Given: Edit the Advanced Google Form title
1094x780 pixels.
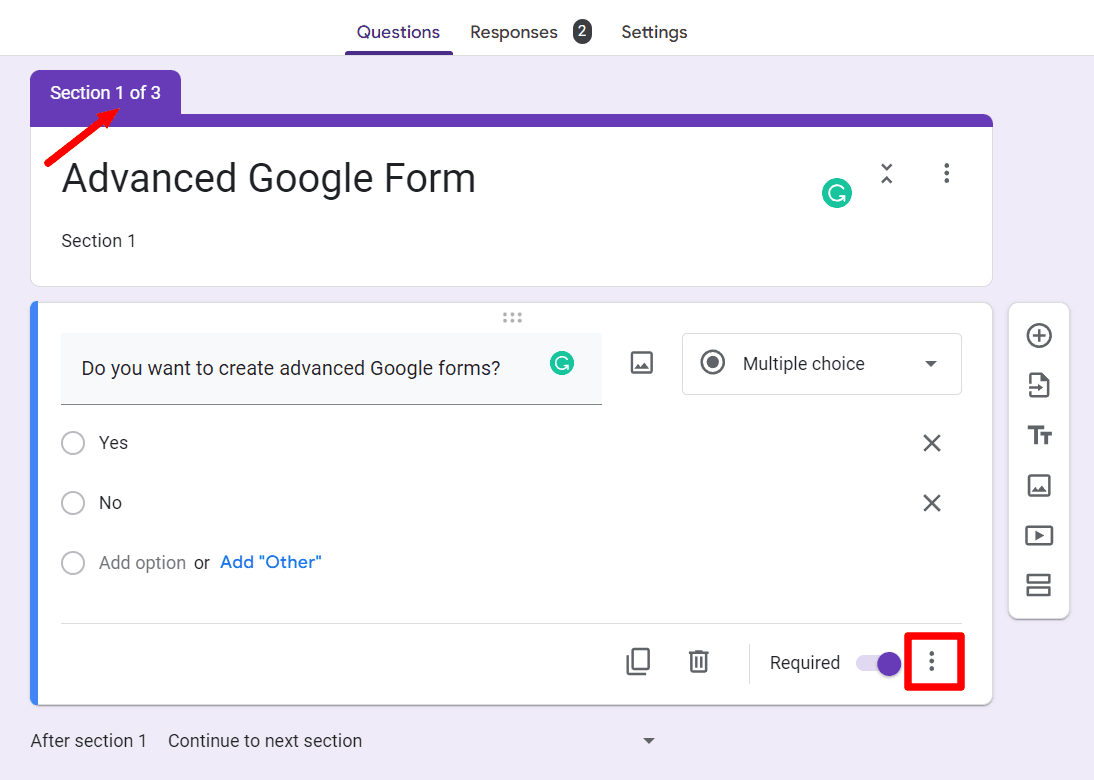Looking at the screenshot, I should [x=269, y=179].
